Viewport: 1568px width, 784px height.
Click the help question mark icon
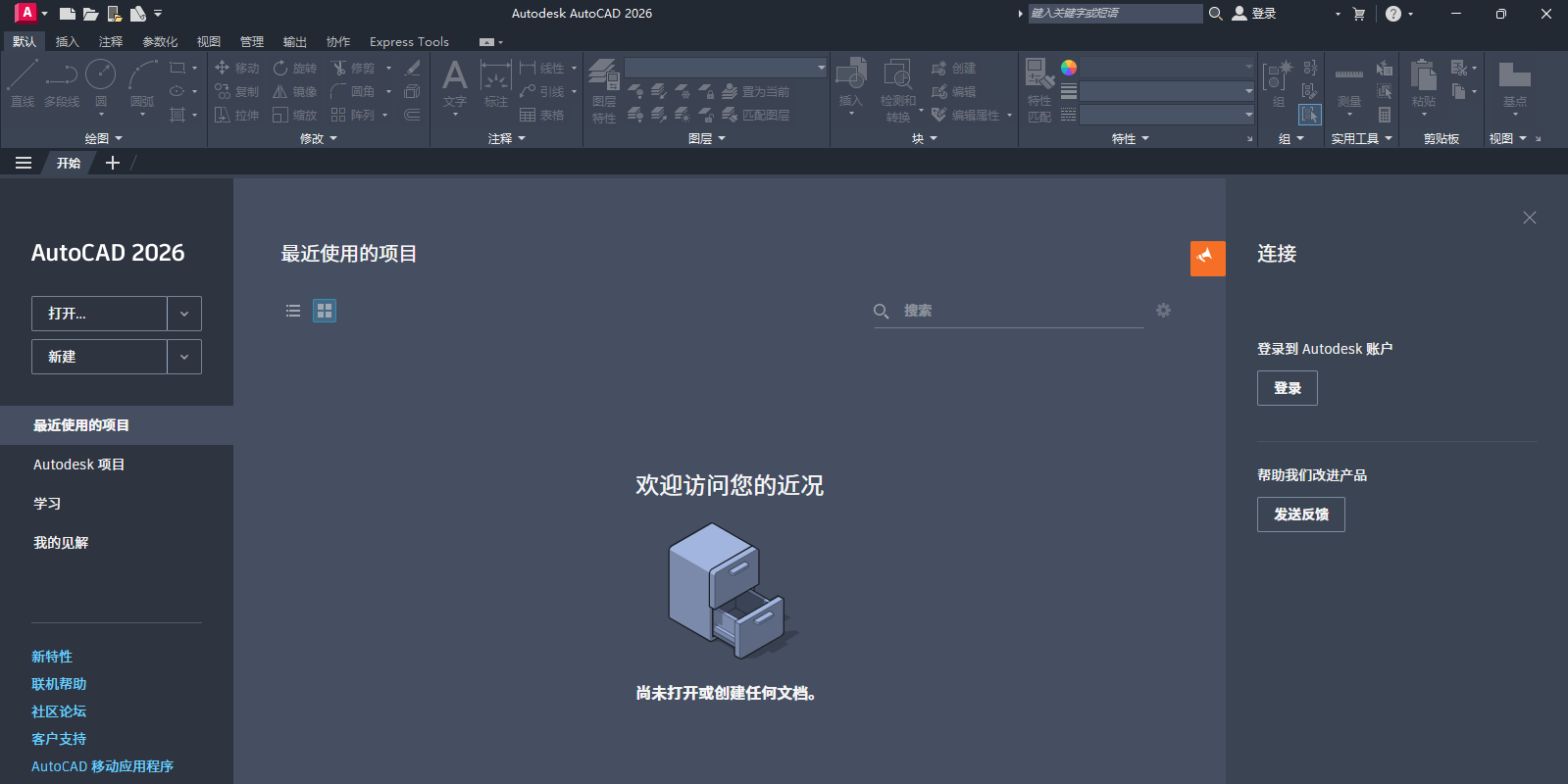[1393, 14]
